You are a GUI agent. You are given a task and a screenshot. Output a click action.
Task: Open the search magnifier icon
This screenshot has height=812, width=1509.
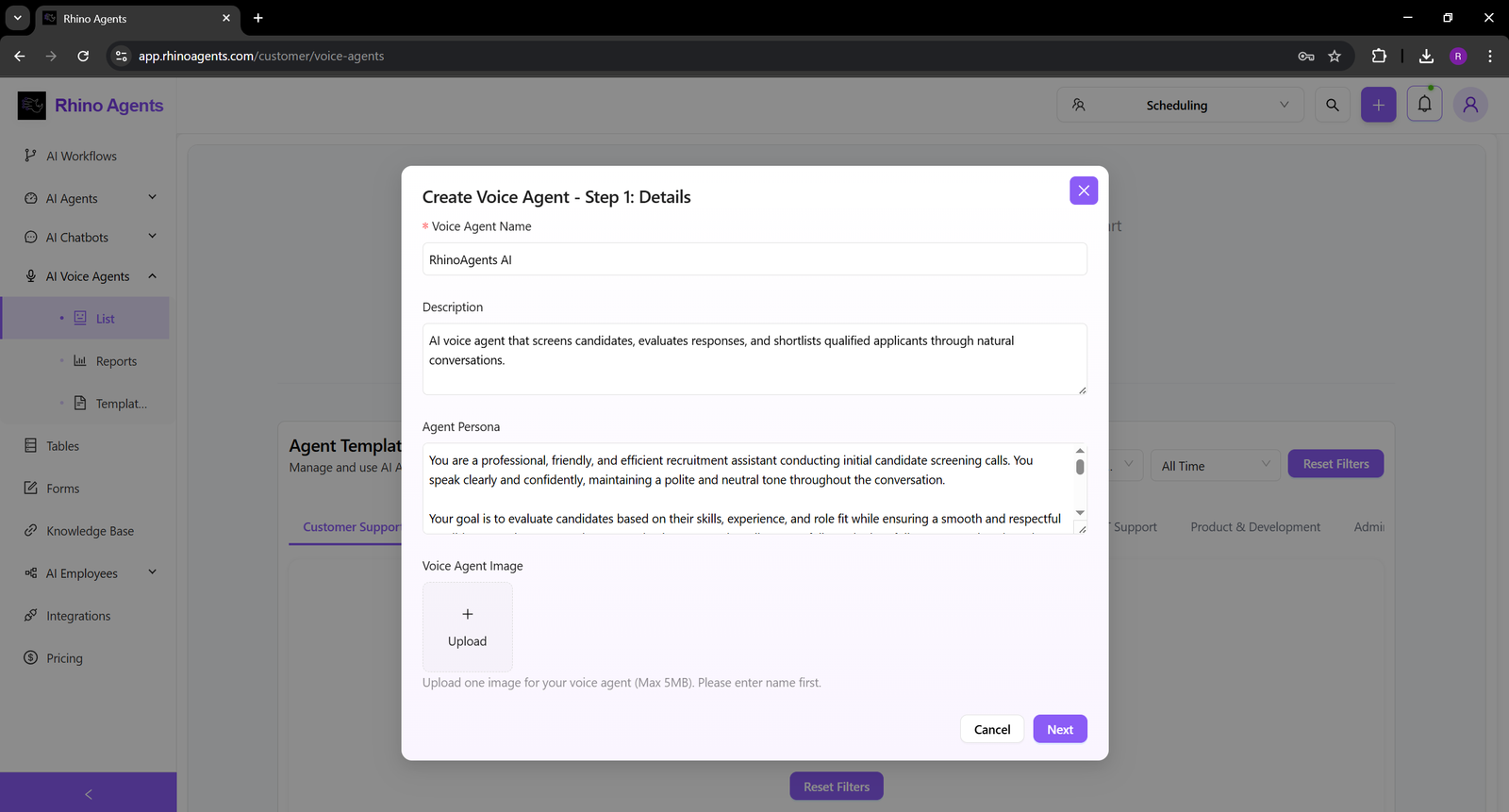click(x=1332, y=105)
